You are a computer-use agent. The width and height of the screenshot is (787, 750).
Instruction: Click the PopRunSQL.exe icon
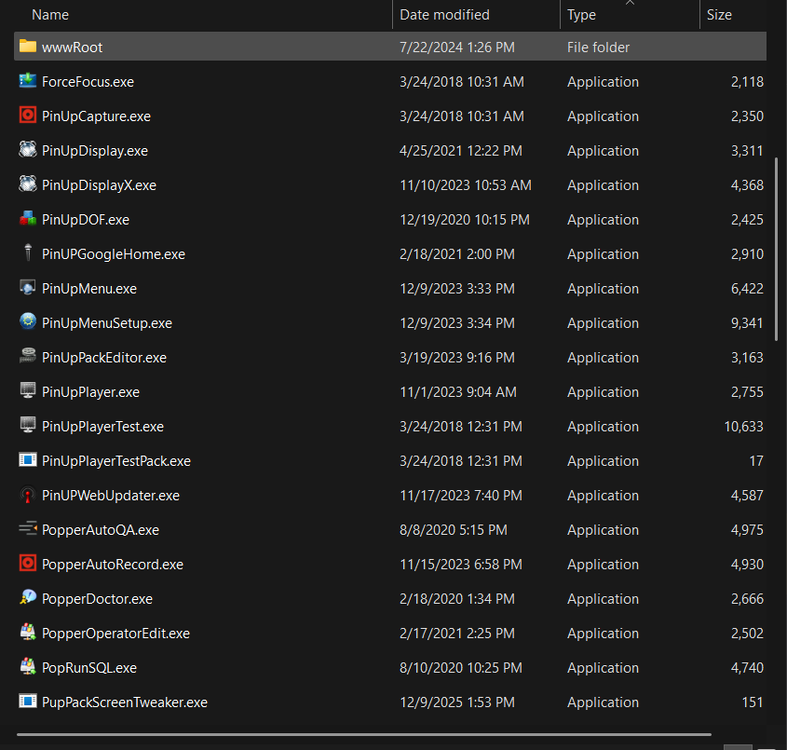click(x=28, y=667)
